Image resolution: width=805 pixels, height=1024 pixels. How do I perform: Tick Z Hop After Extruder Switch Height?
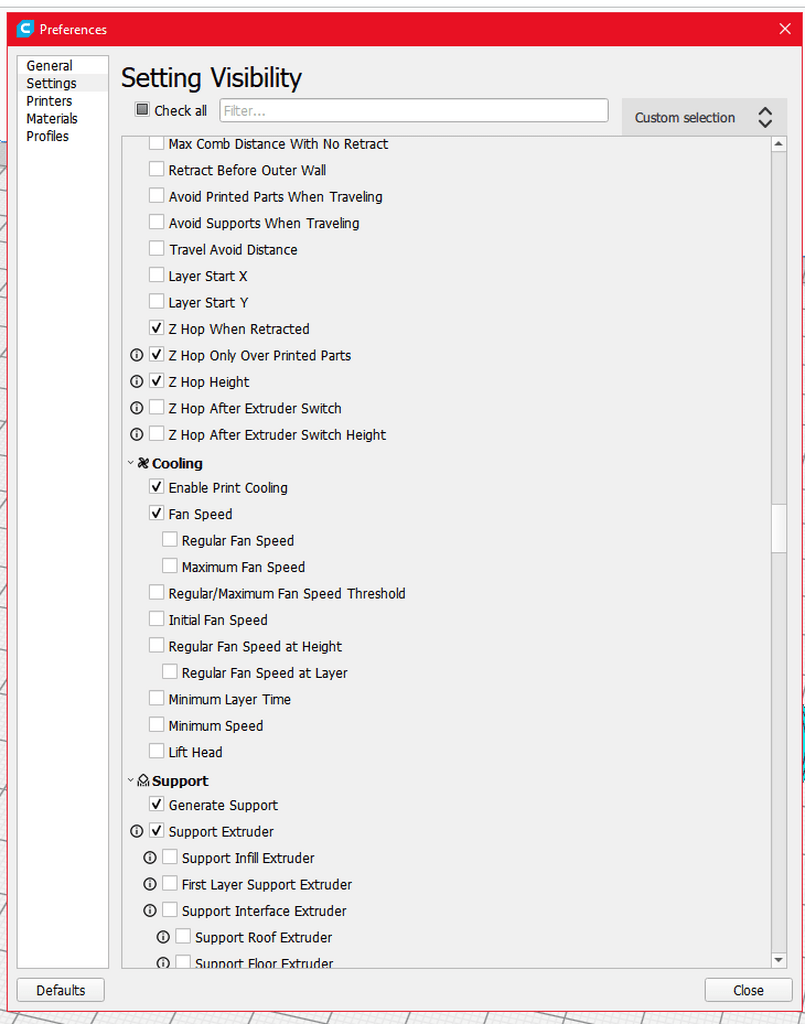click(156, 434)
